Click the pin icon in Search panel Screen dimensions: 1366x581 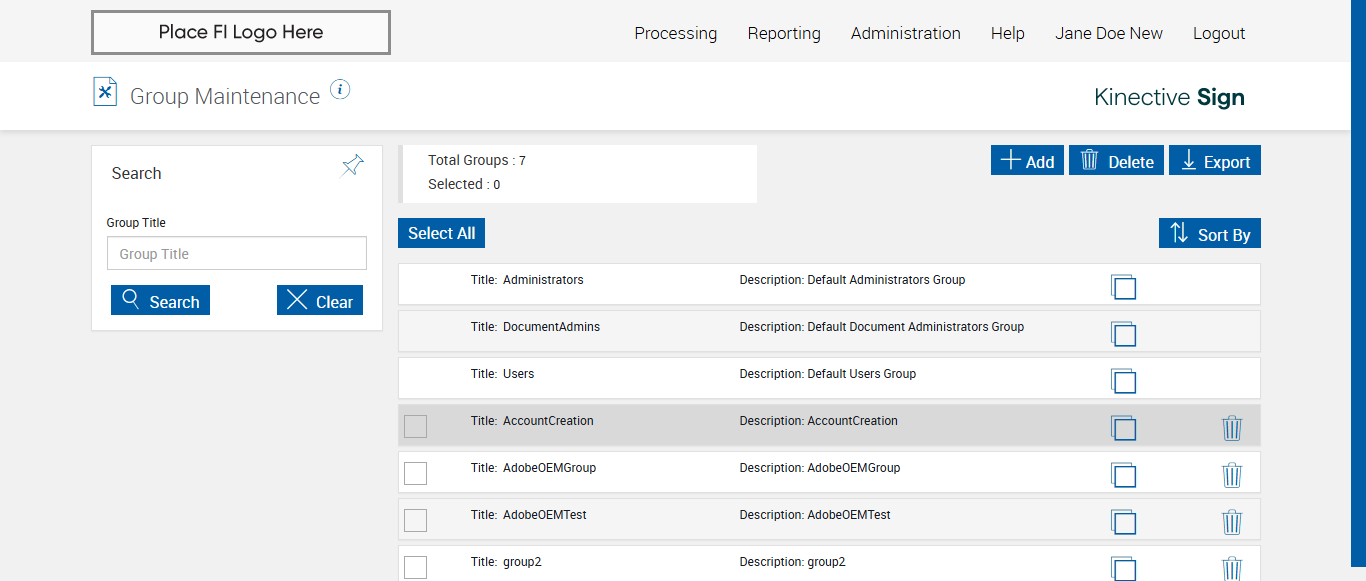click(x=353, y=165)
